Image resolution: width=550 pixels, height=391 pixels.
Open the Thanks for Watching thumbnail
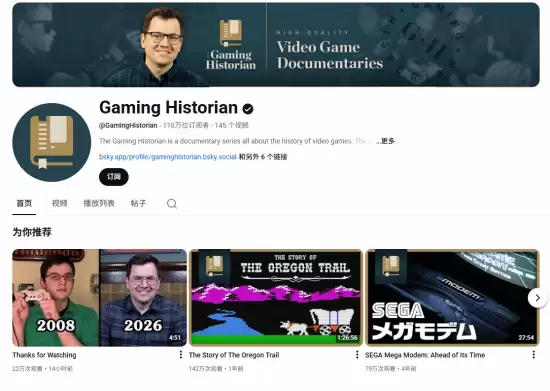pos(100,298)
